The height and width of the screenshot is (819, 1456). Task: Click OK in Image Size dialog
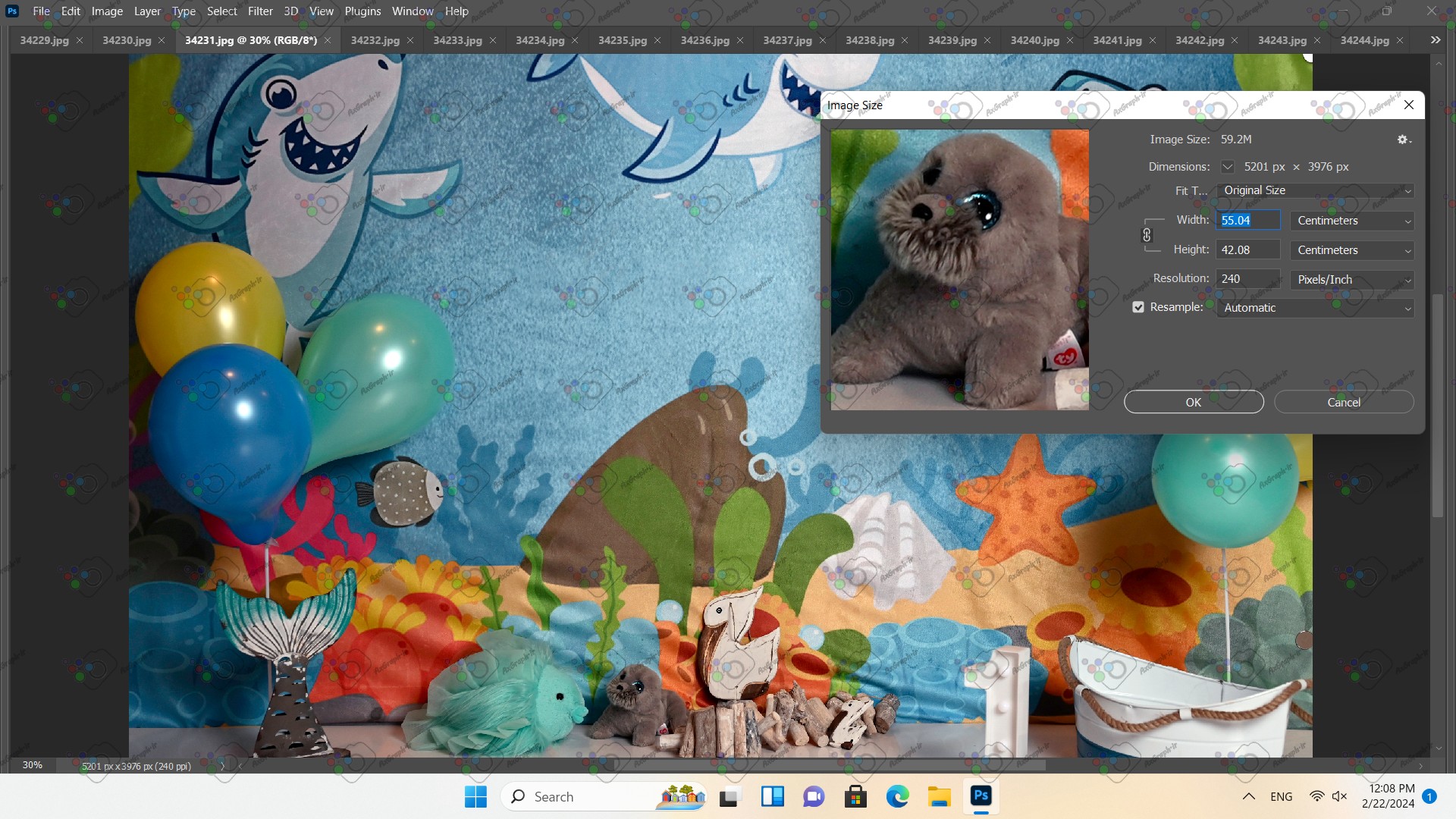pos(1193,402)
